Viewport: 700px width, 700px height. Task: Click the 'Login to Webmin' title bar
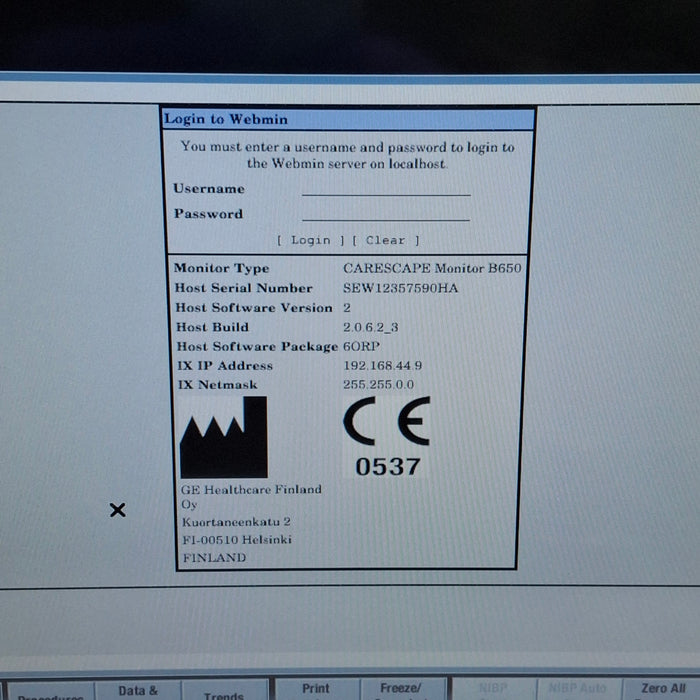(x=348, y=119)
